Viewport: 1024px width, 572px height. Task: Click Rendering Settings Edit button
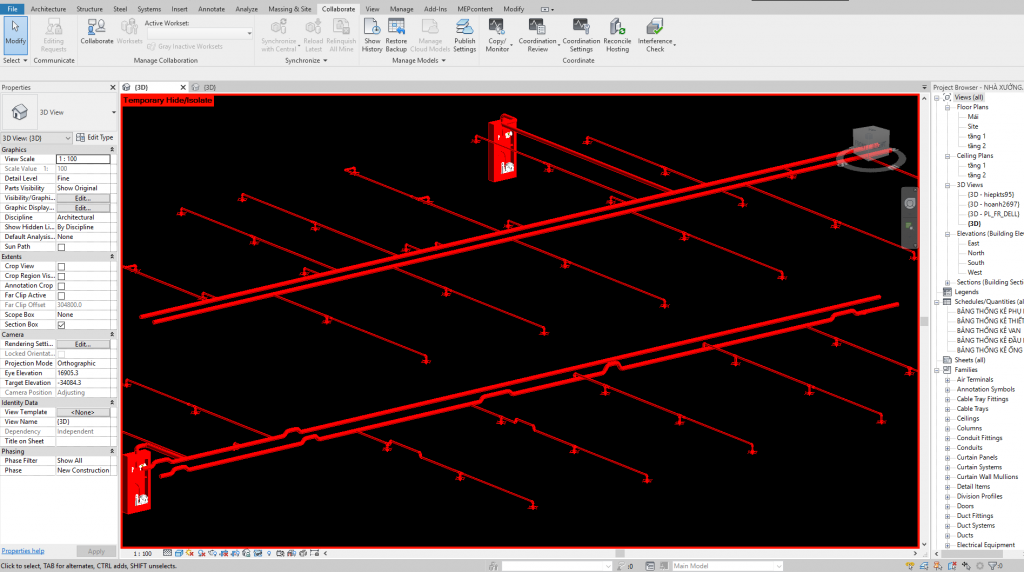(x=82, y=344)
